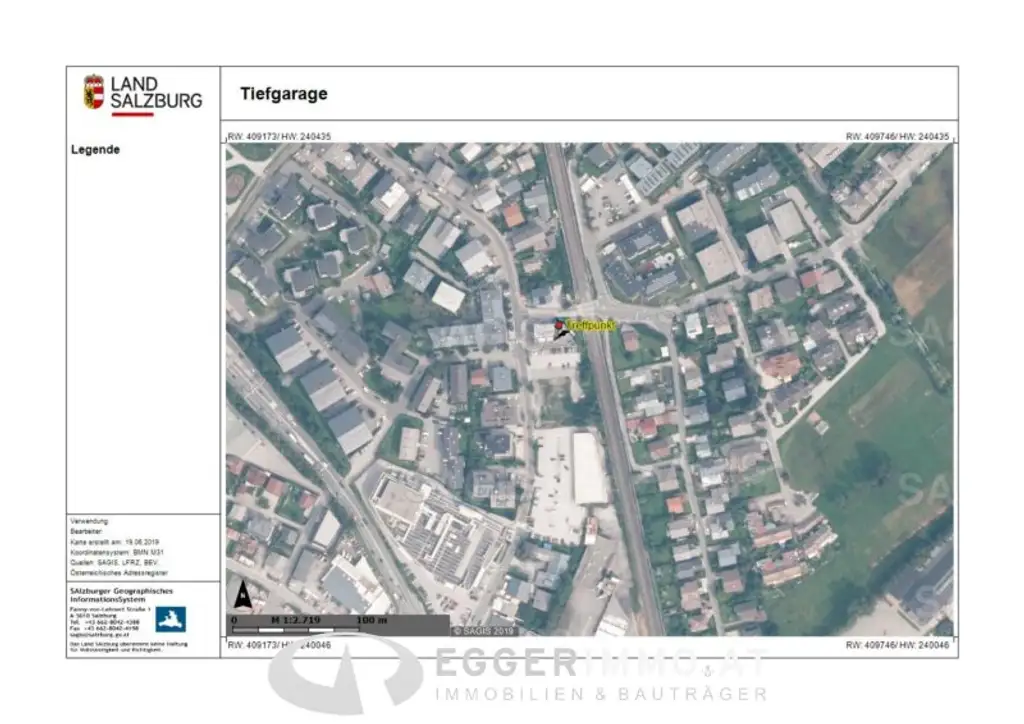Click the black arrow pointer below Treffpunkt pin
The image size is (1024, 724).
click(563, 333)
